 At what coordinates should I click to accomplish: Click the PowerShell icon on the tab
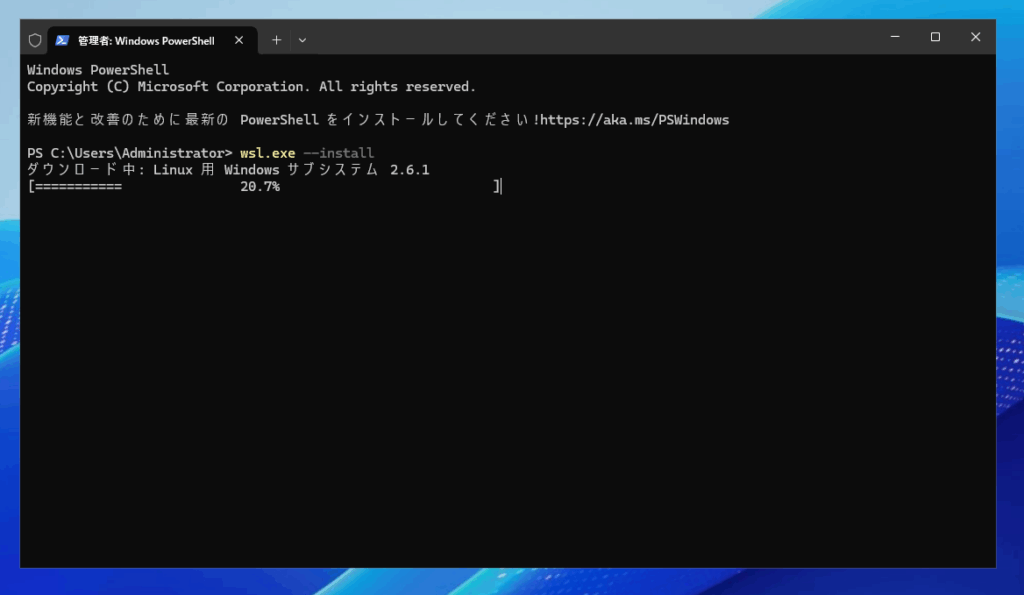point(62,40)
